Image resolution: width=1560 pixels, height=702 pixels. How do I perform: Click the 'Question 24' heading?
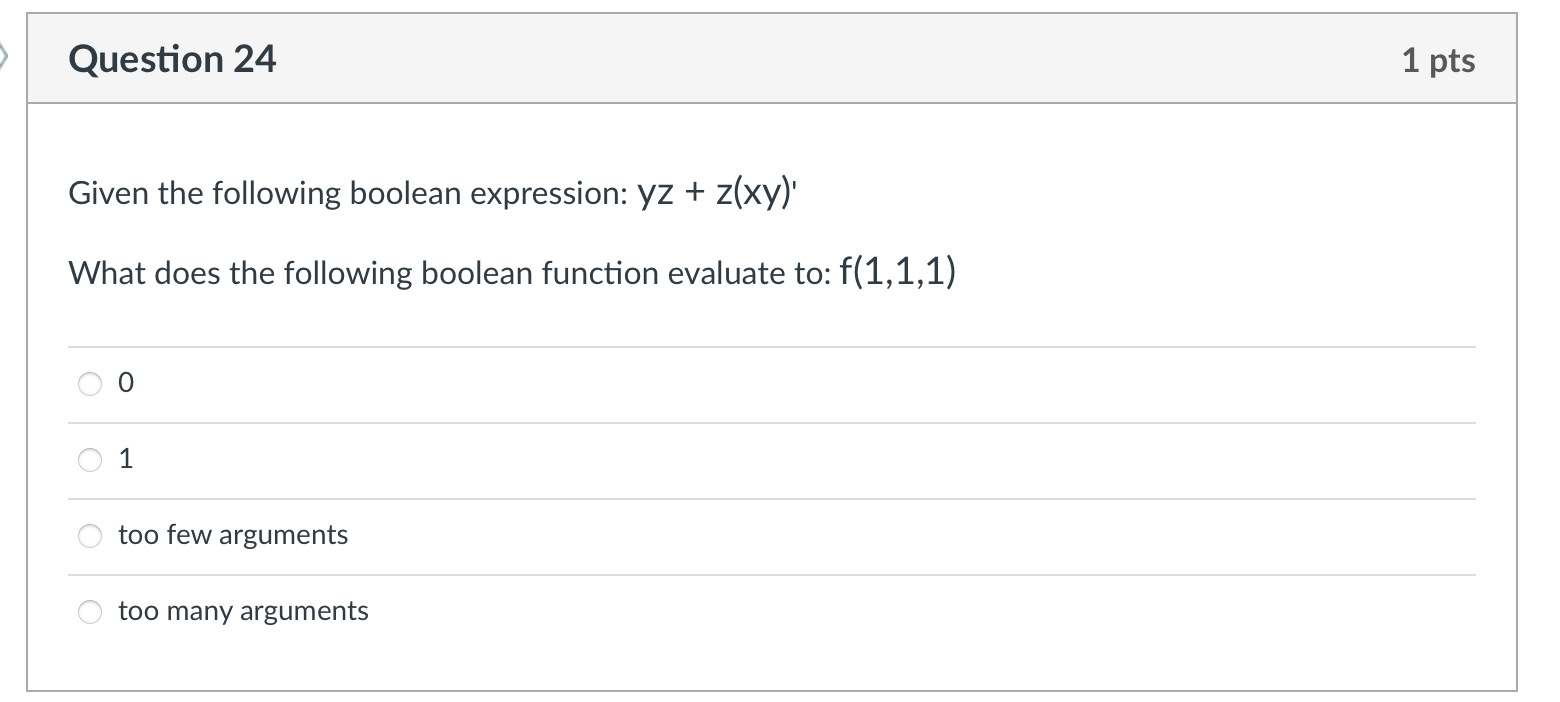tap(172, 60)
